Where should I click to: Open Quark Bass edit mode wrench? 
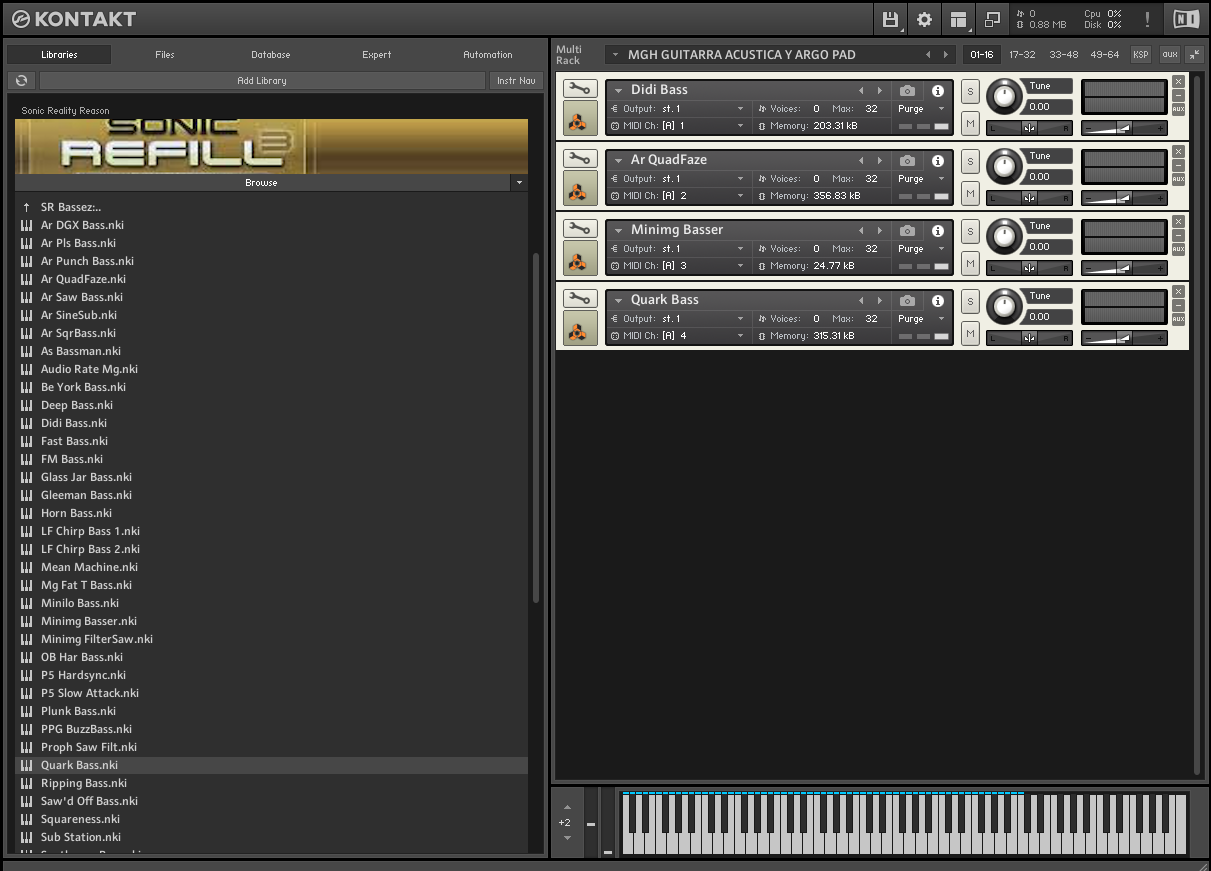pyautogui.click(x=579, y=299)
